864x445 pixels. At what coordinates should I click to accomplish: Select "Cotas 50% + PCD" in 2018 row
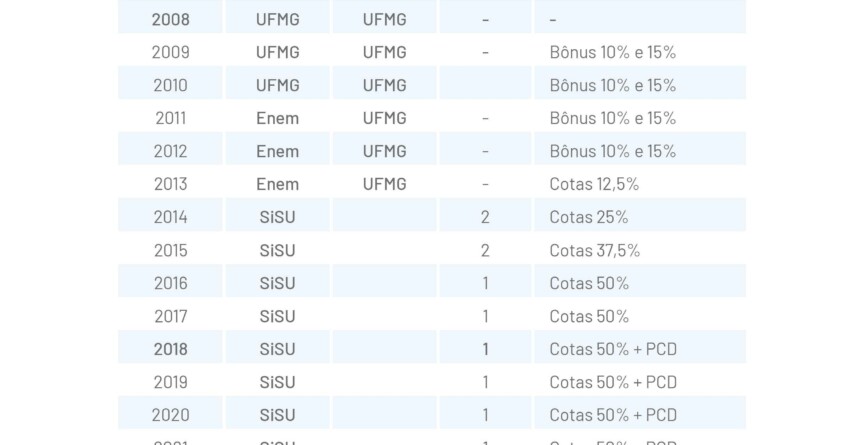[x=613, y=349]
